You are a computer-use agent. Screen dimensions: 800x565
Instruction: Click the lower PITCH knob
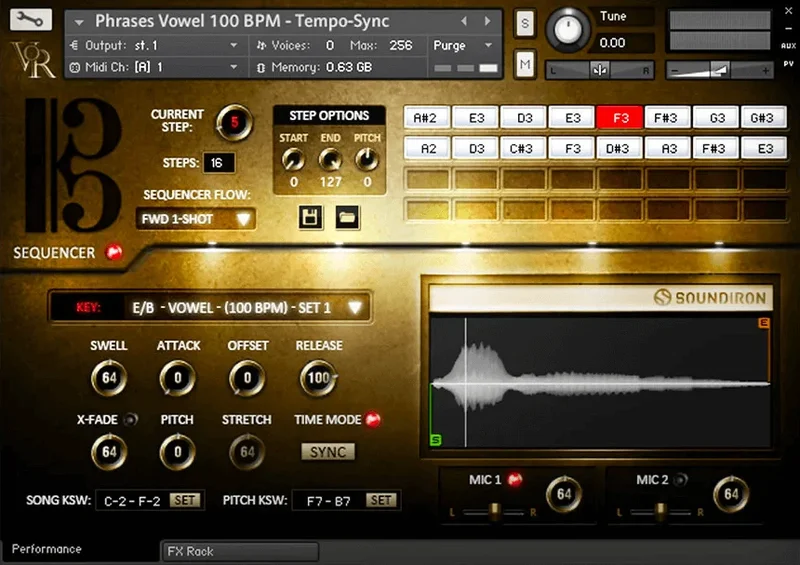(x=178, y=452)
